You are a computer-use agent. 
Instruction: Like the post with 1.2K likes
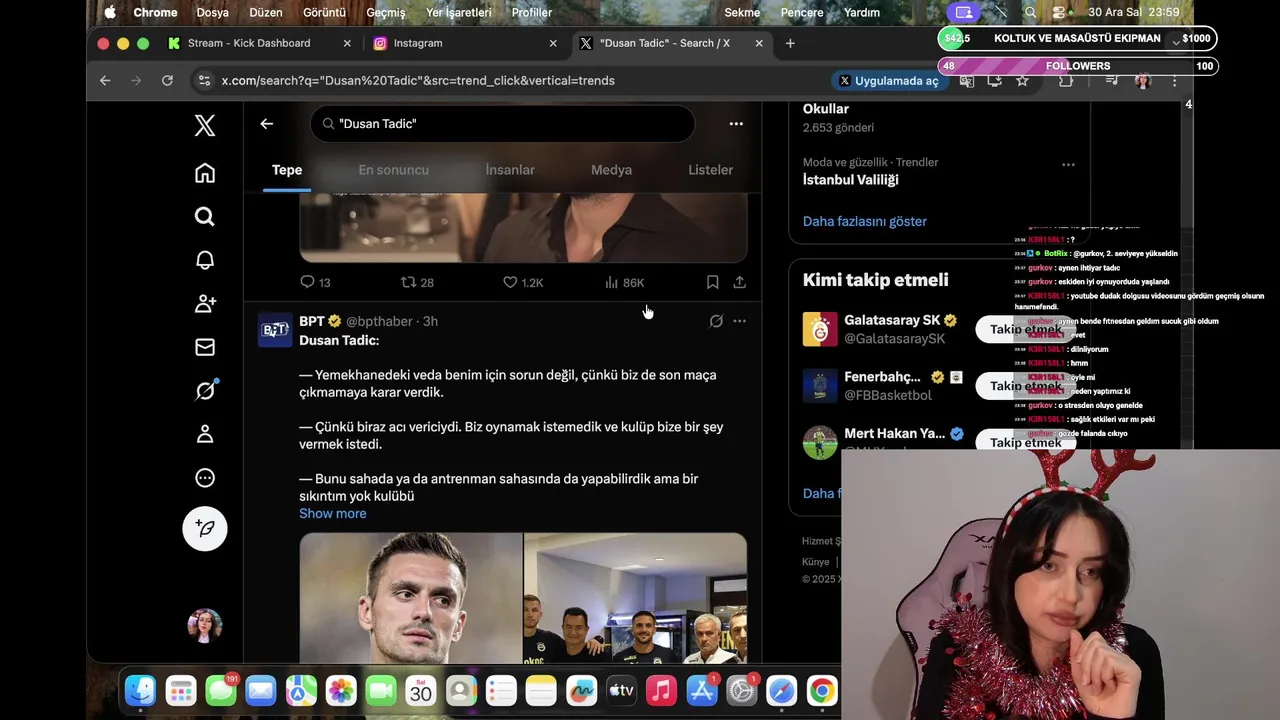click(x=522, y=283)
